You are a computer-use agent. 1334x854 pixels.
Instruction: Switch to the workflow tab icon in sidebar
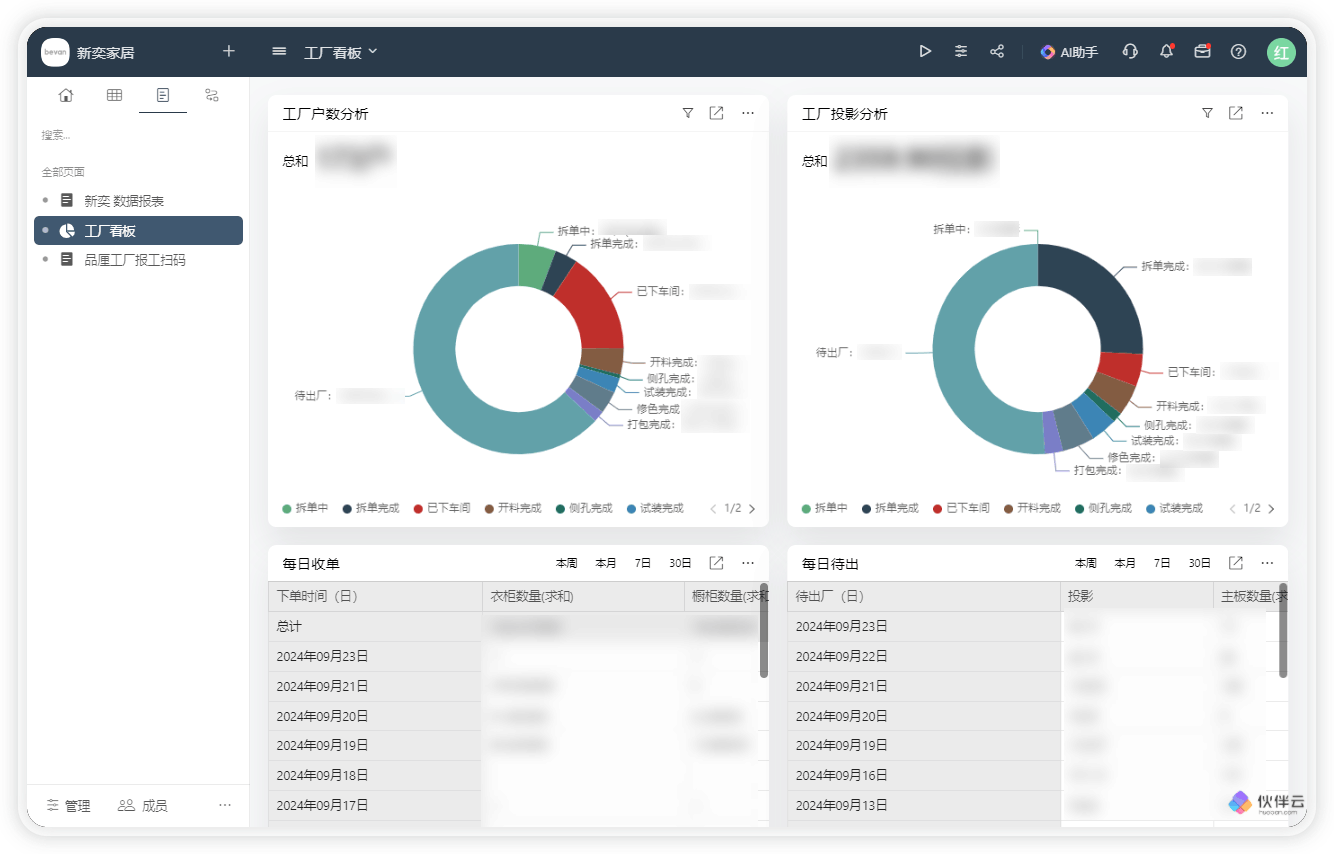pos(211,95)
